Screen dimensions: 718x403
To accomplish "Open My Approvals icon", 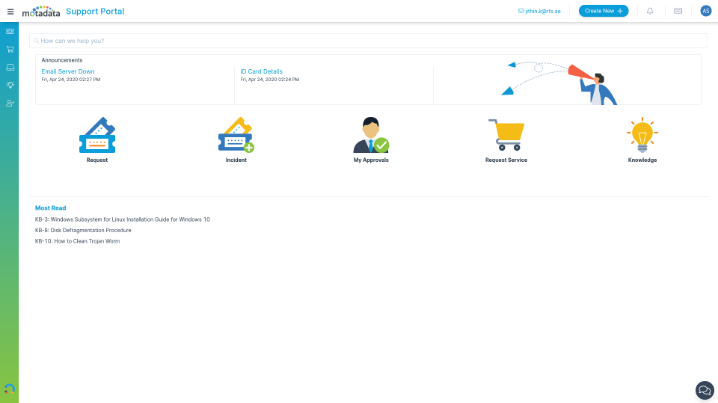I will (371, 135).
